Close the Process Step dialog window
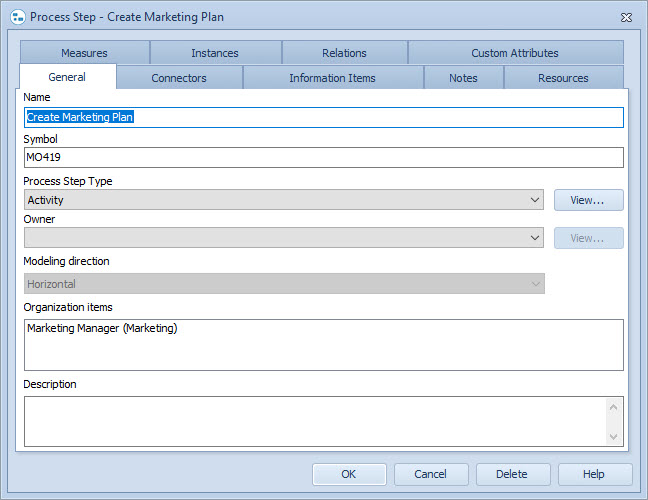 (626, 17)
